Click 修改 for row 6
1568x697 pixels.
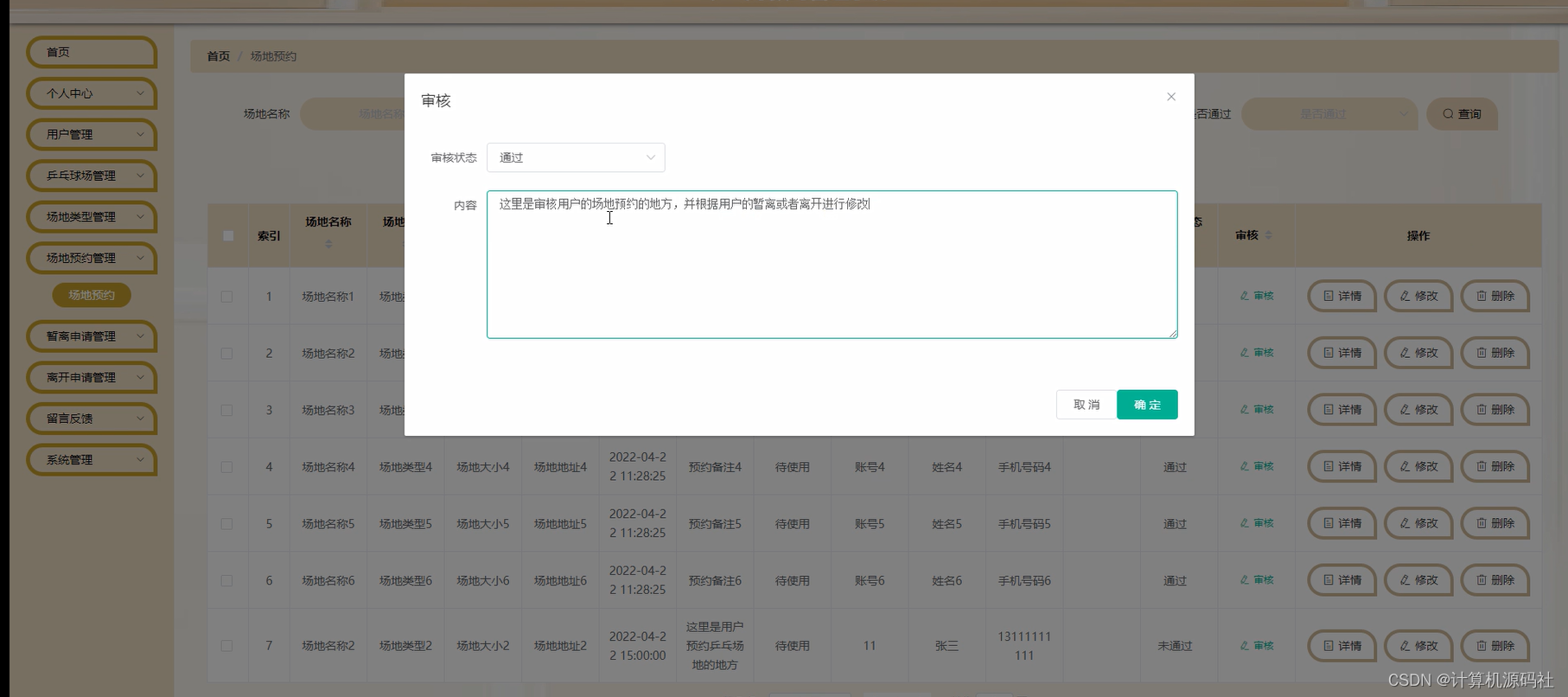coord(1418,581)
